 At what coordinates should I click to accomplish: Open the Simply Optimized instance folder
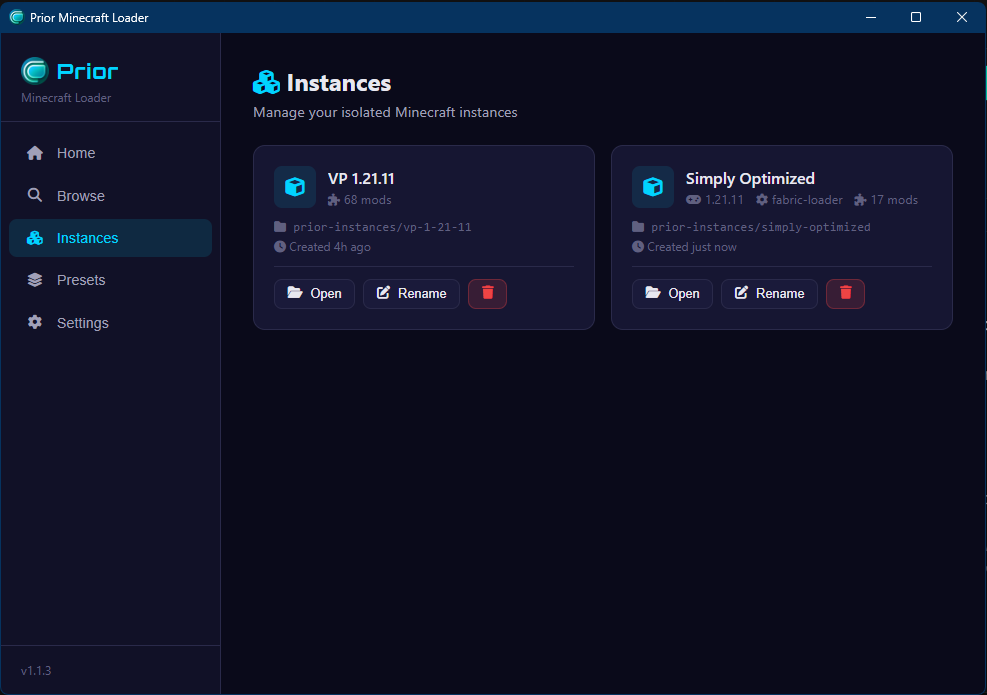(672, 293)
